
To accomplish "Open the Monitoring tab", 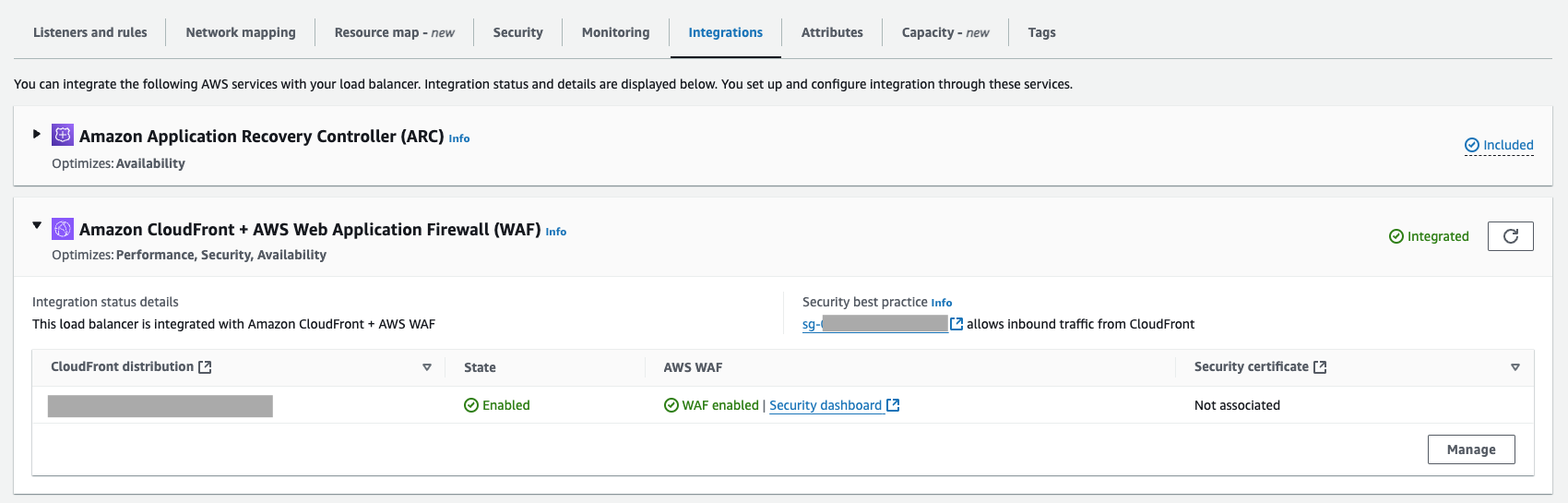I will [615, 32].
